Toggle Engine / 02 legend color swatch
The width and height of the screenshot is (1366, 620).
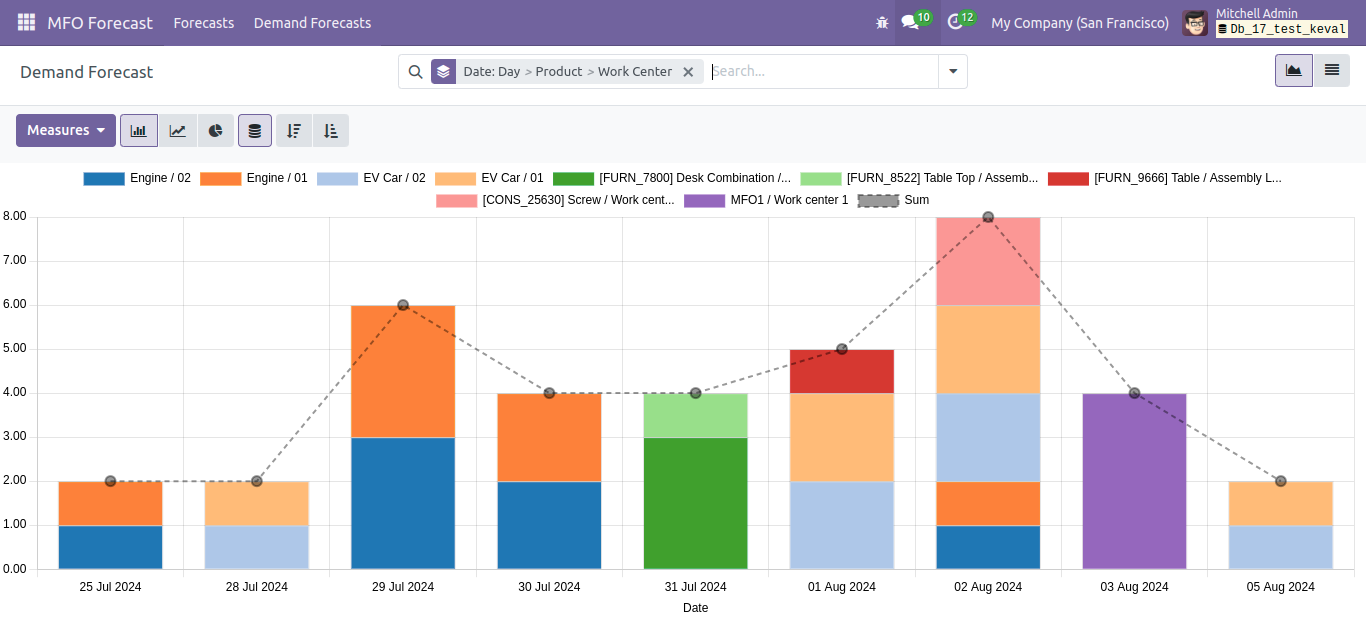pos(103,178)
